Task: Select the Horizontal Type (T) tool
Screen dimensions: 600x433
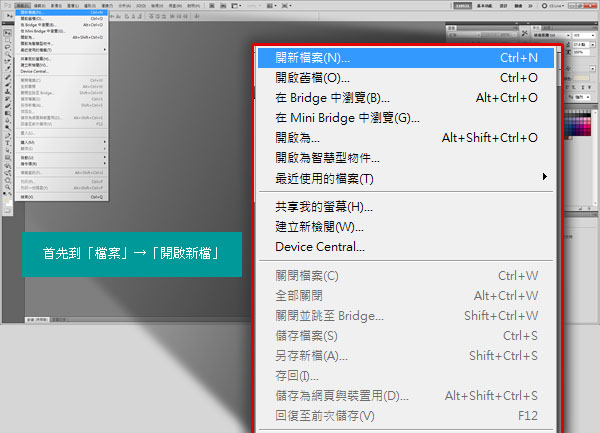Action: tap(8, 143)
